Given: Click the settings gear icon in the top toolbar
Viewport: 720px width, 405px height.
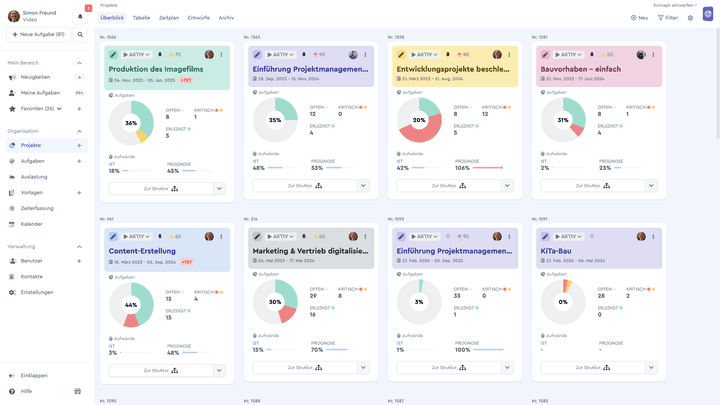Looking at the screenshot, I should (690, 18).
